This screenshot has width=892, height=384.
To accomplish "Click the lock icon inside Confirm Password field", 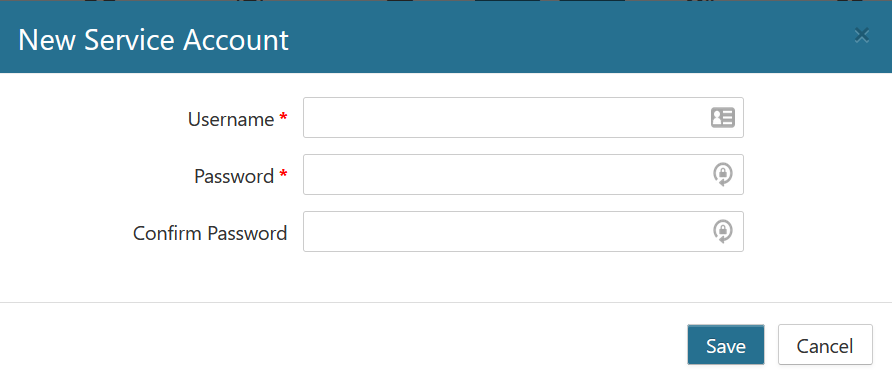I will click(x=722, y=232).
